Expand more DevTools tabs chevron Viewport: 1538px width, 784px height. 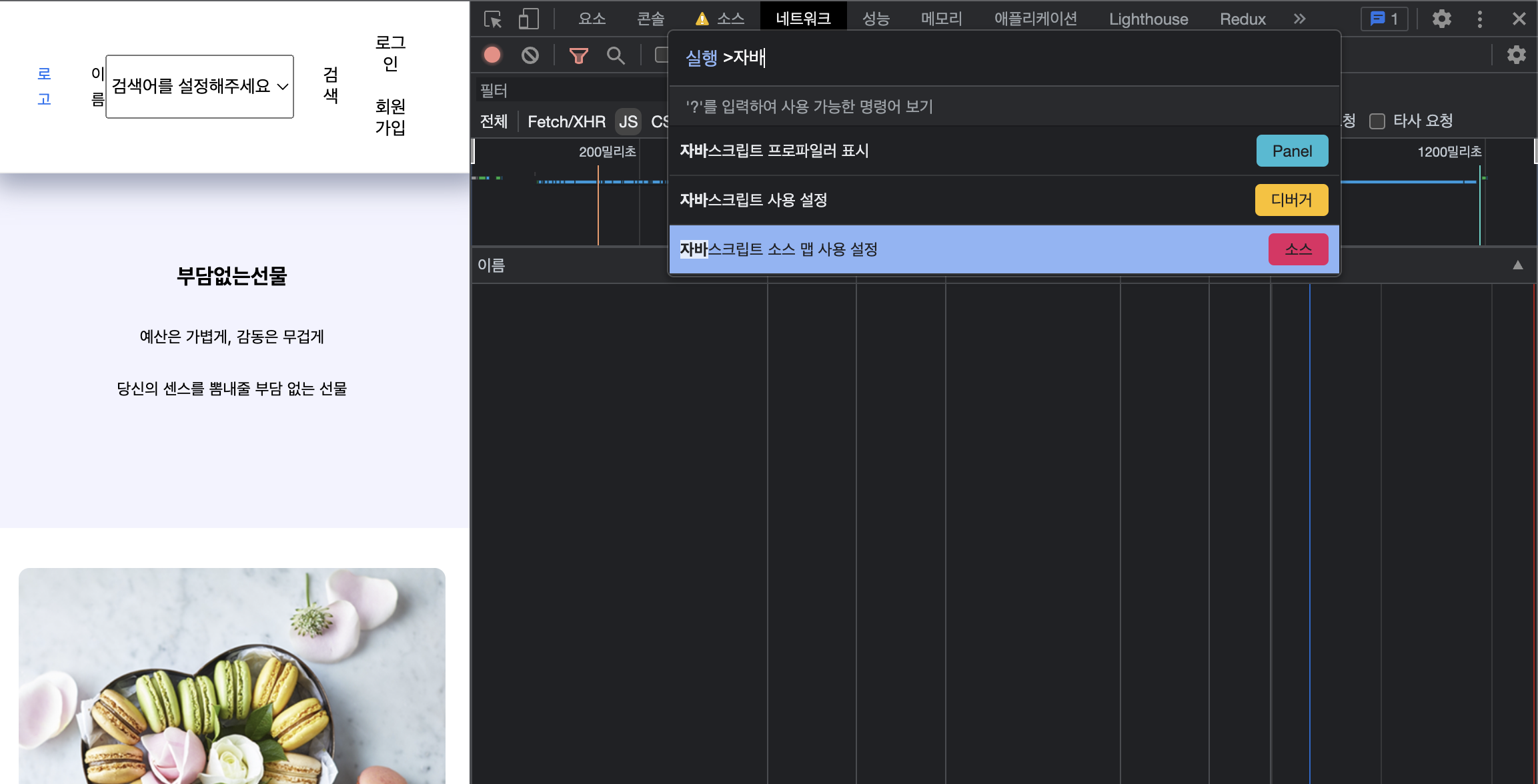[x=1299, y=19]
